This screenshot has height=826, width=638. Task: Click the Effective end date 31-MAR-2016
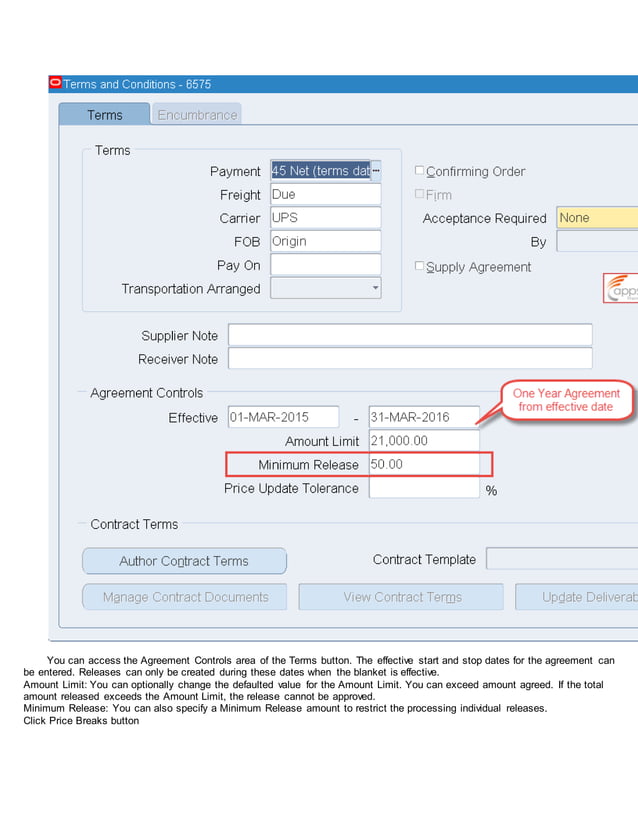(424, 417)
